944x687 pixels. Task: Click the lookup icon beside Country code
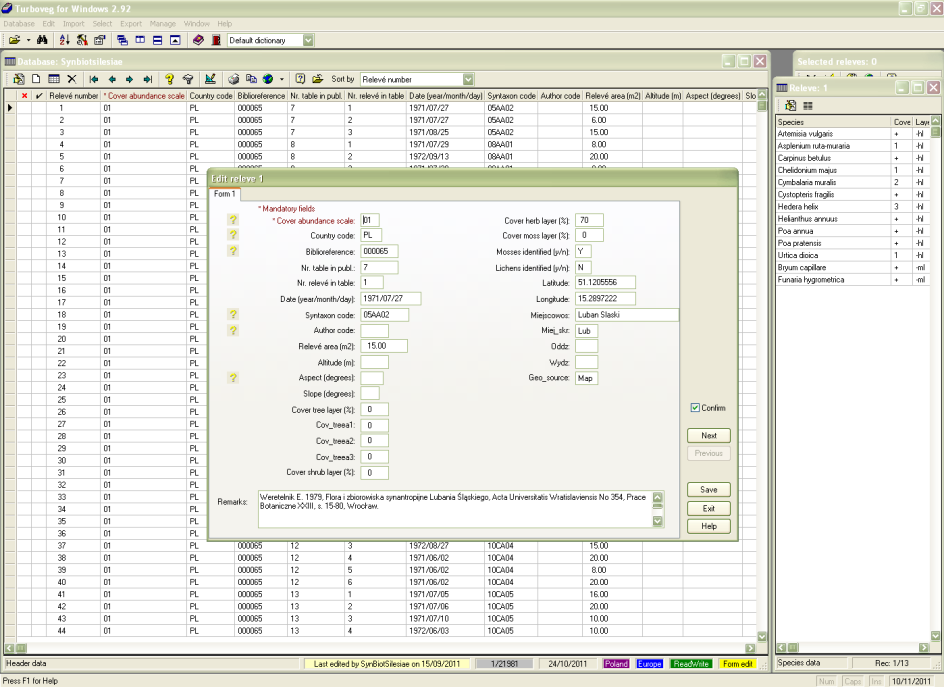point(233,235)
